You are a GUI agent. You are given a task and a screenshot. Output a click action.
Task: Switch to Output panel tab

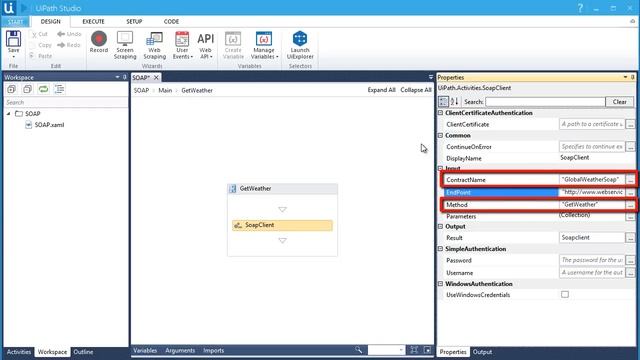point(482,352)
